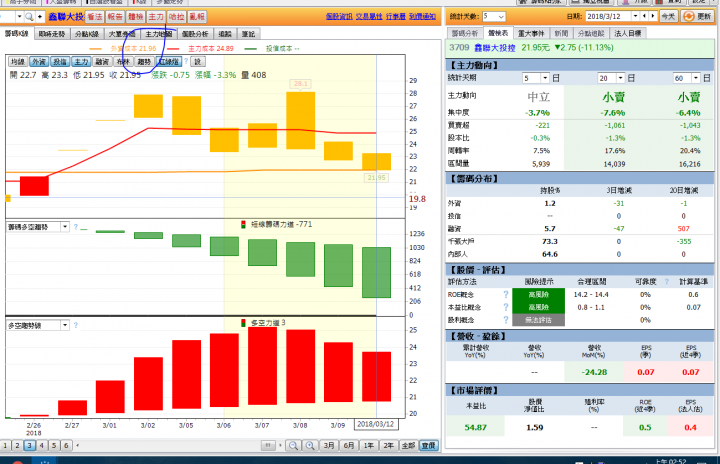The width and height of the screenshot is (720, 464).
Task: Click the 亂報 toolbar button
Action: point(197,17)
